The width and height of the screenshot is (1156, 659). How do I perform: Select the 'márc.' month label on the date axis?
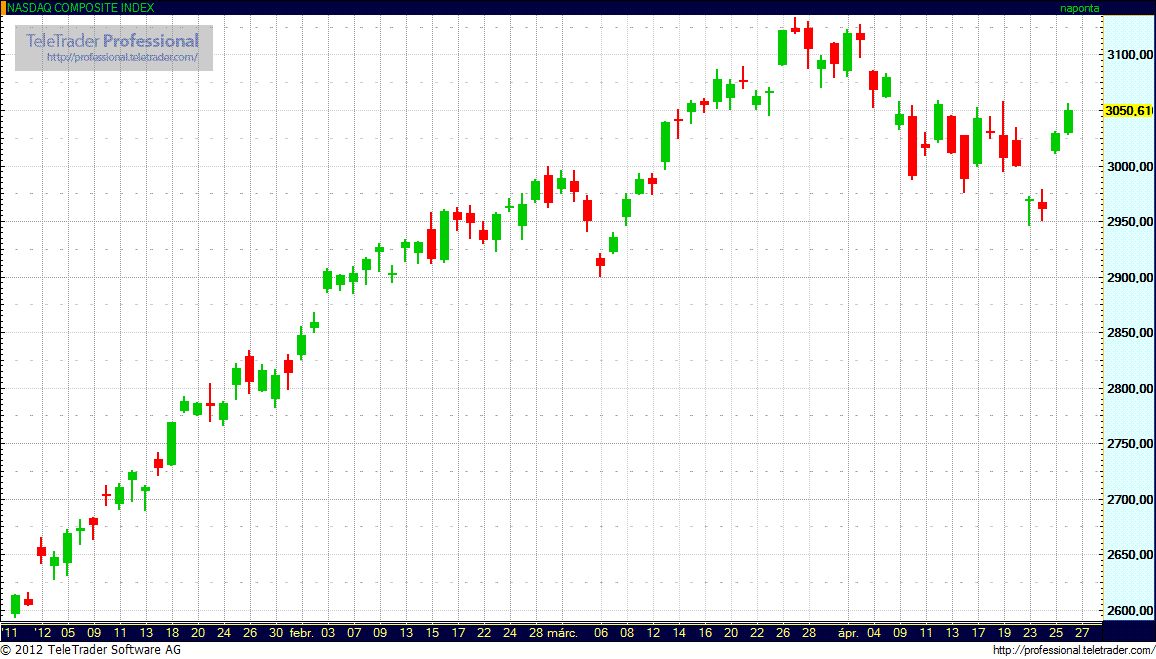pyautogui.click(x=563, y=632)
